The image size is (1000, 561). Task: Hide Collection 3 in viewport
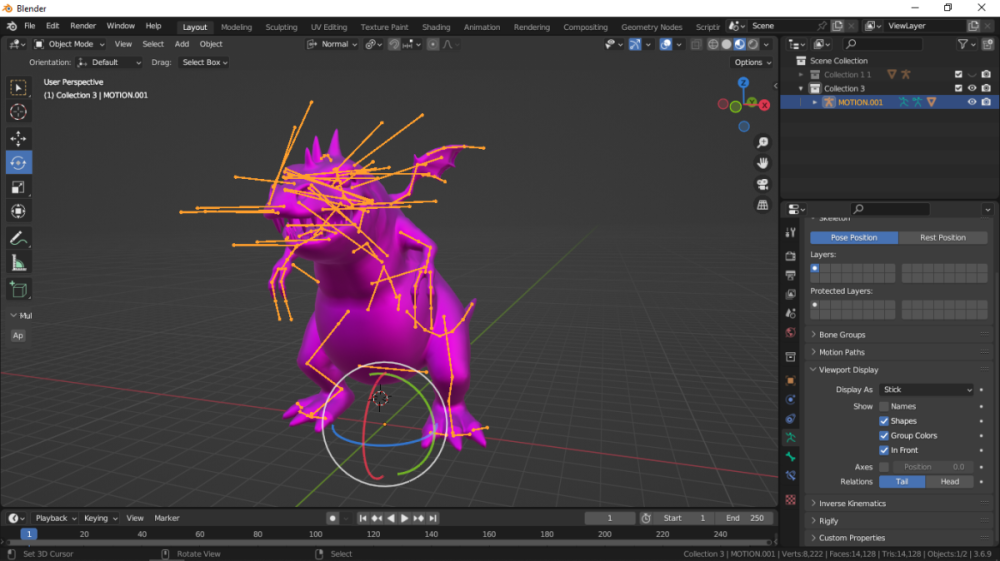tap(972, 88)
